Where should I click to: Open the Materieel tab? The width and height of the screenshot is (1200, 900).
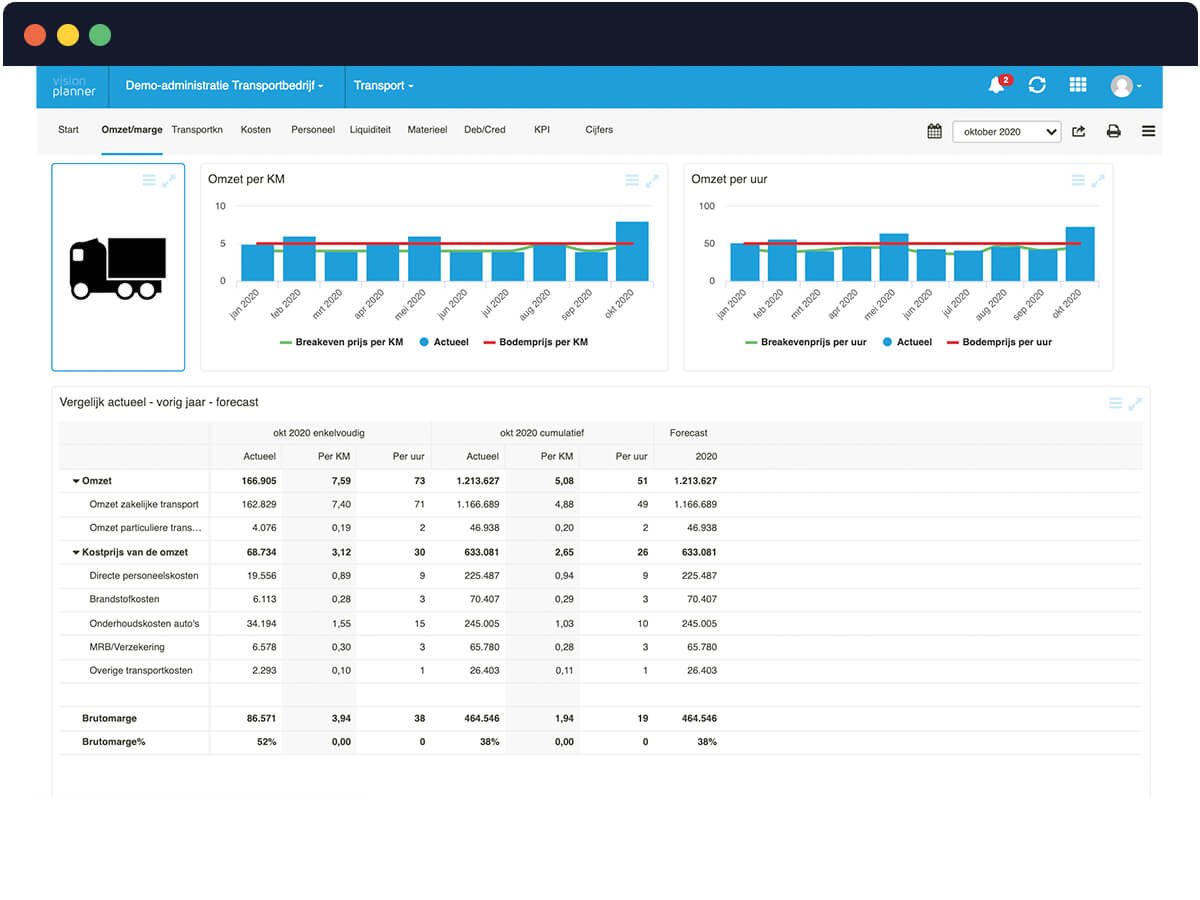pos(427,130)
